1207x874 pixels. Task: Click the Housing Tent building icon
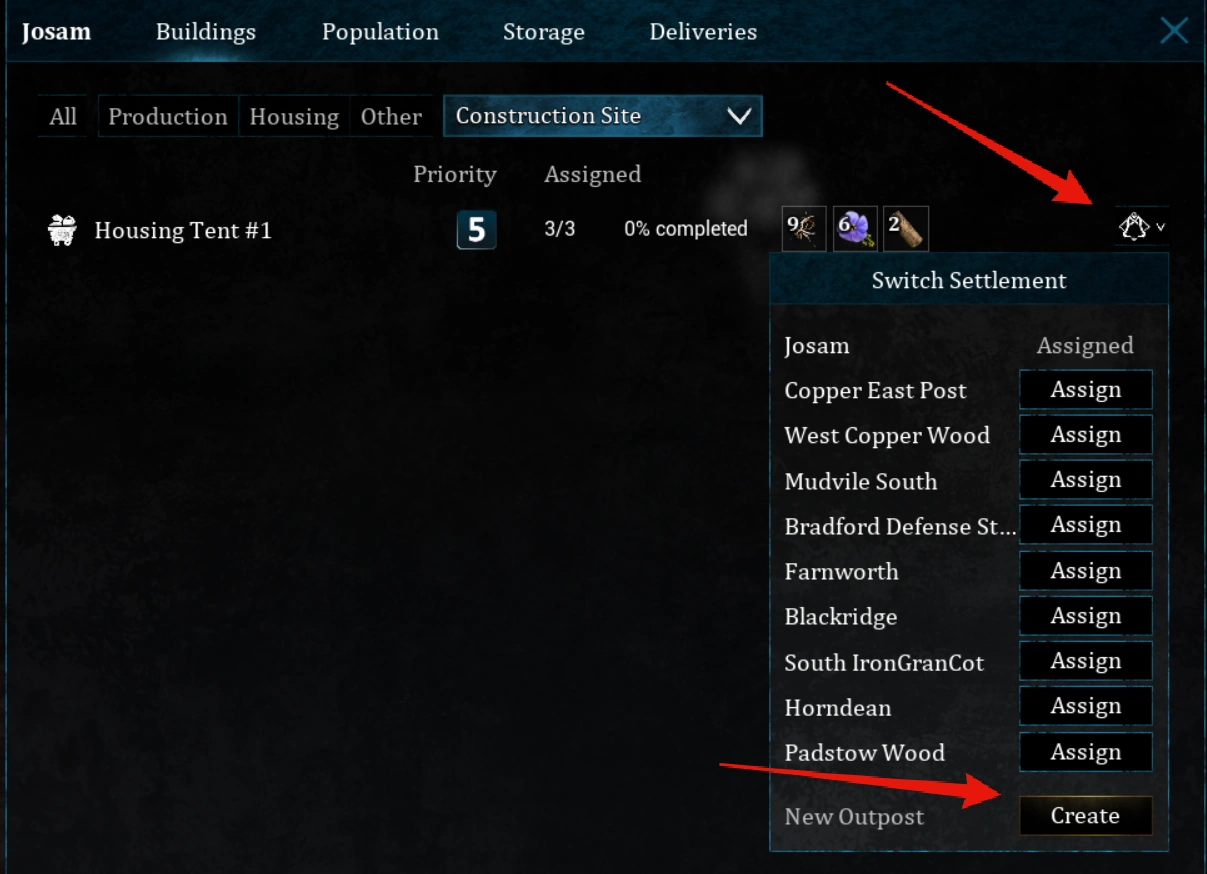coord(62,230)
